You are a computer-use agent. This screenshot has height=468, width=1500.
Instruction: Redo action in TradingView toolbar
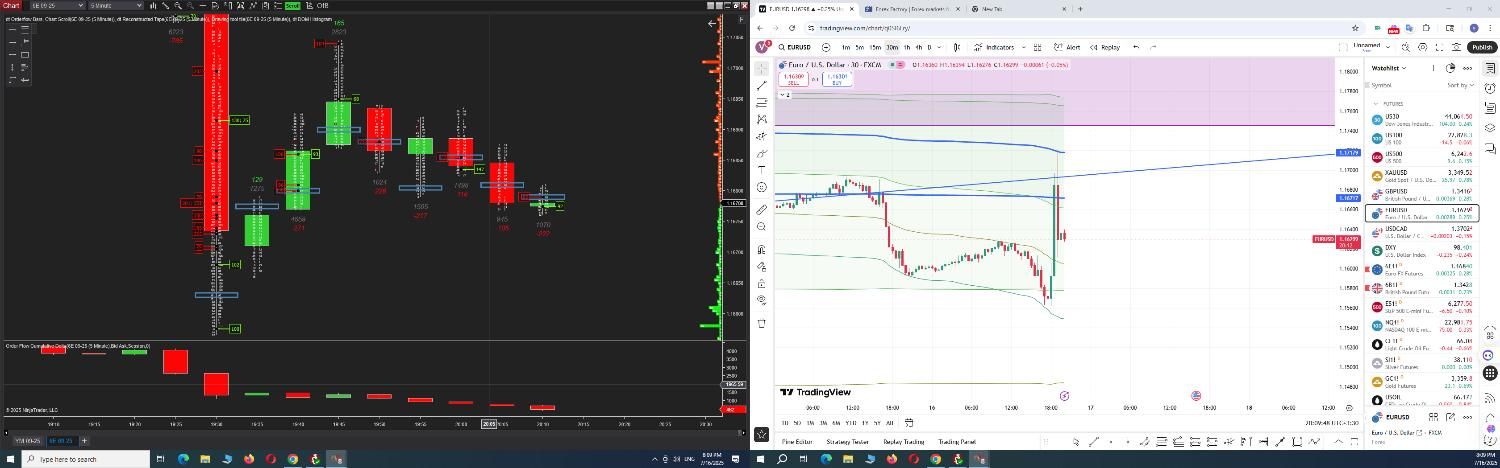[1153, 47]
